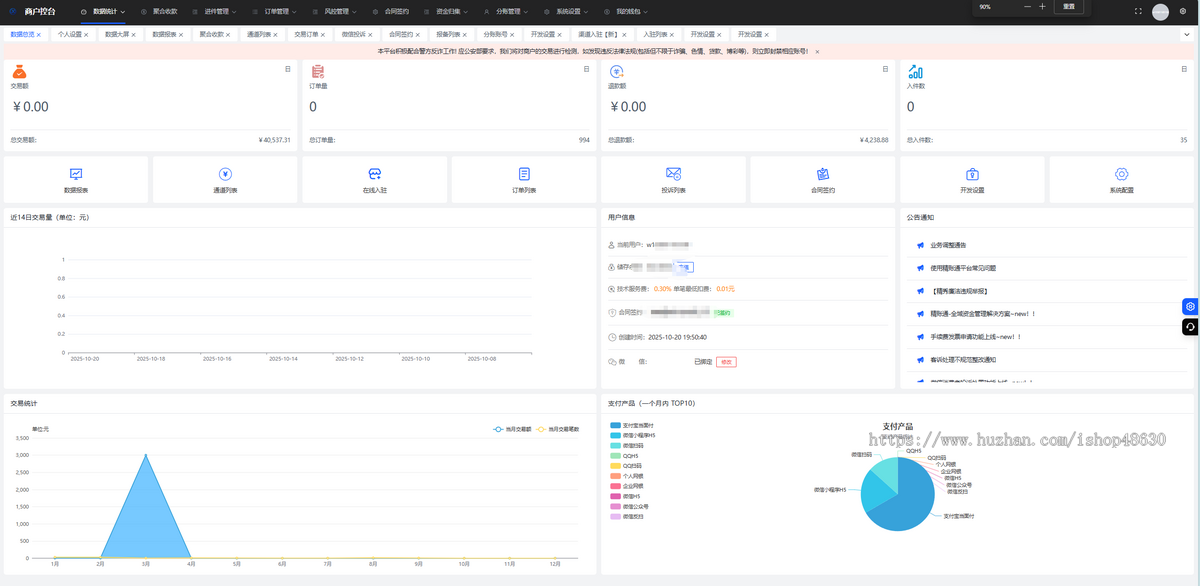Open the 合同签约 top menu item
The image size is (1200, 586).
tap(391, 11)
